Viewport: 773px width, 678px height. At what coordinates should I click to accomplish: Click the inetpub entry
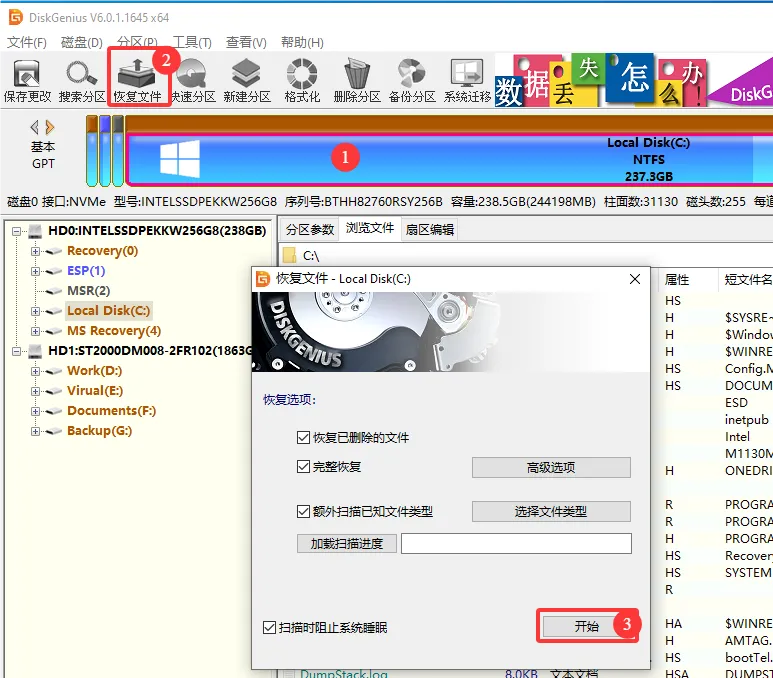746,420
